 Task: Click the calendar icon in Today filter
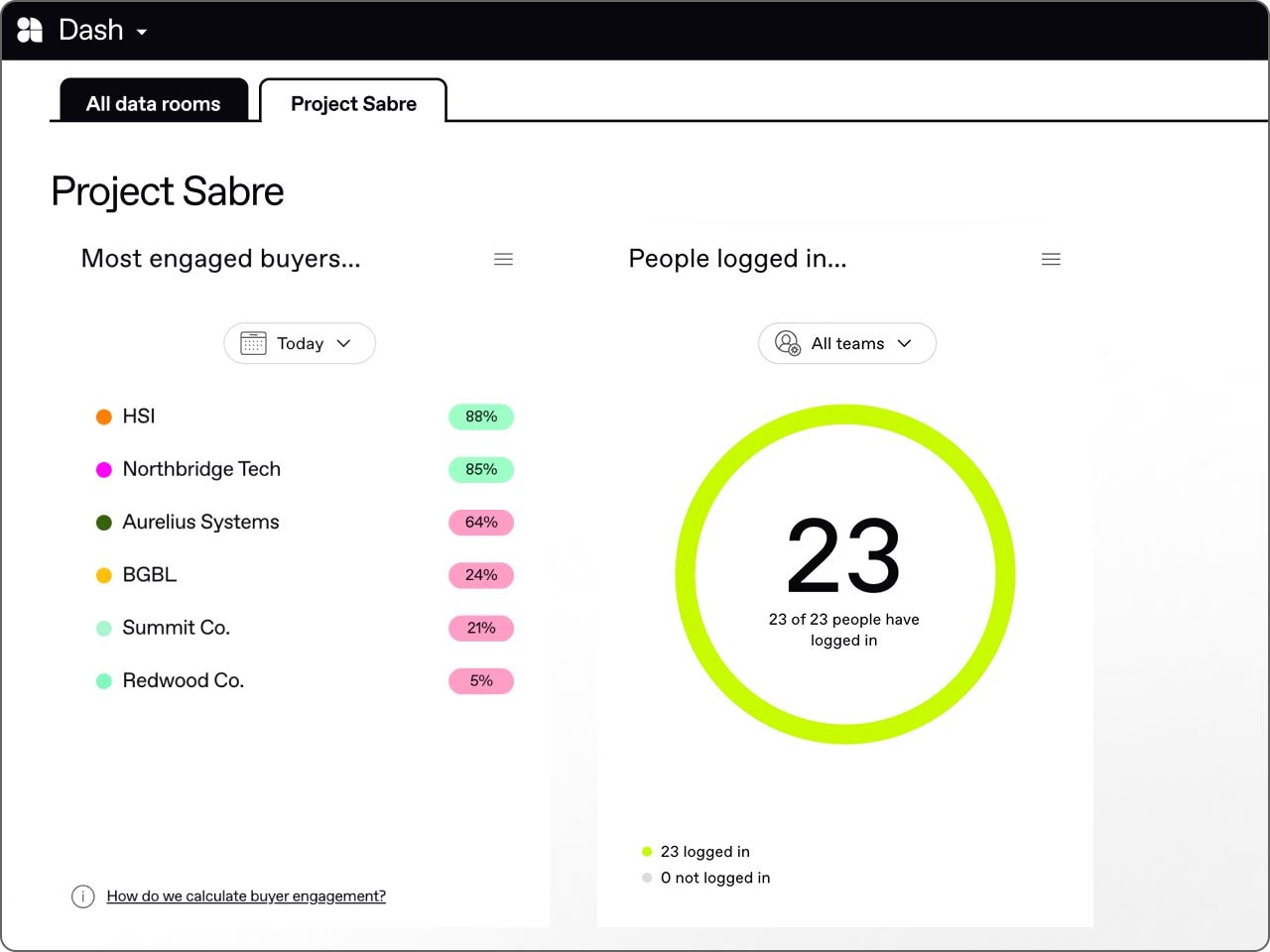[254, 343]
